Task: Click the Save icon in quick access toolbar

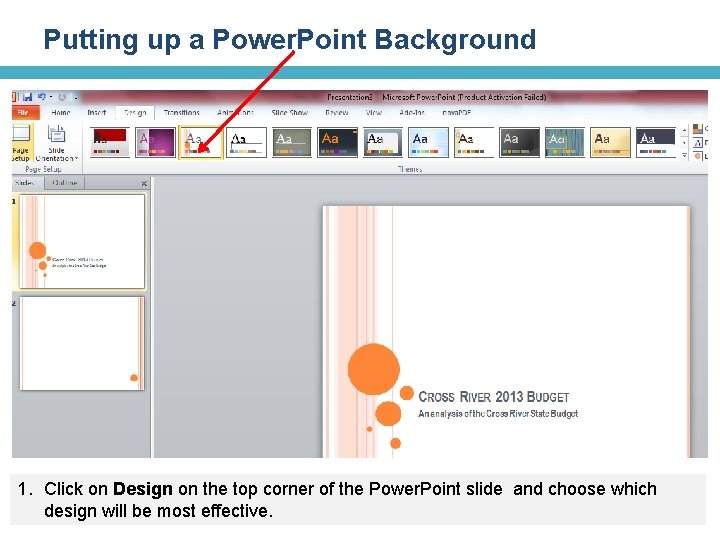Action: tap(28, 97)
